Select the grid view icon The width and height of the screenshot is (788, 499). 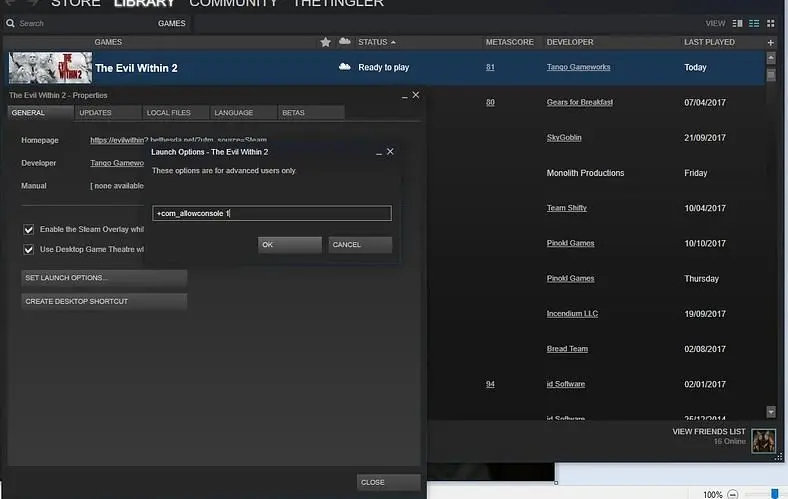click(x=770, y=23)
